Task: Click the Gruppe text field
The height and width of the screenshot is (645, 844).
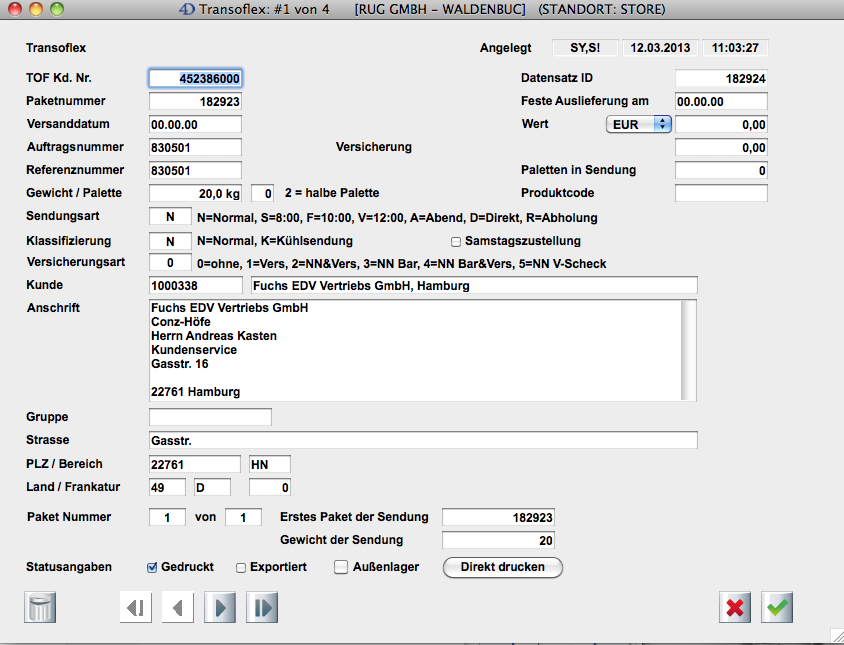Action: 210,417
